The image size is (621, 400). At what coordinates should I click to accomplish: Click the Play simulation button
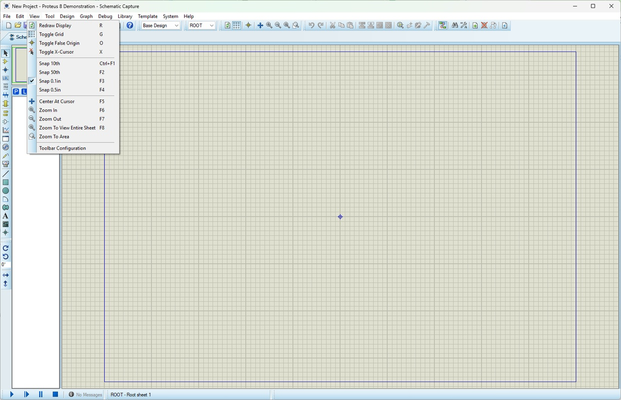pyautogui.click(x=13, y=395)
